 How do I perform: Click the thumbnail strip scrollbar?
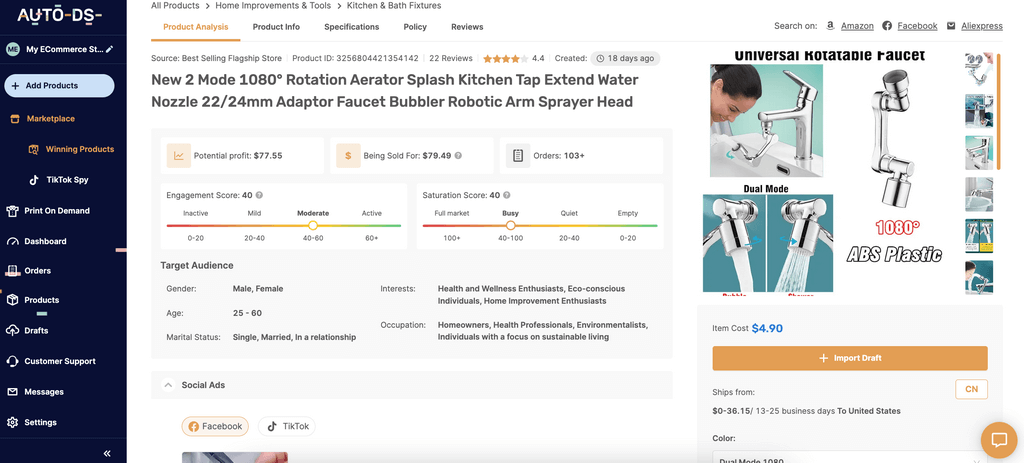coord(999,112)
